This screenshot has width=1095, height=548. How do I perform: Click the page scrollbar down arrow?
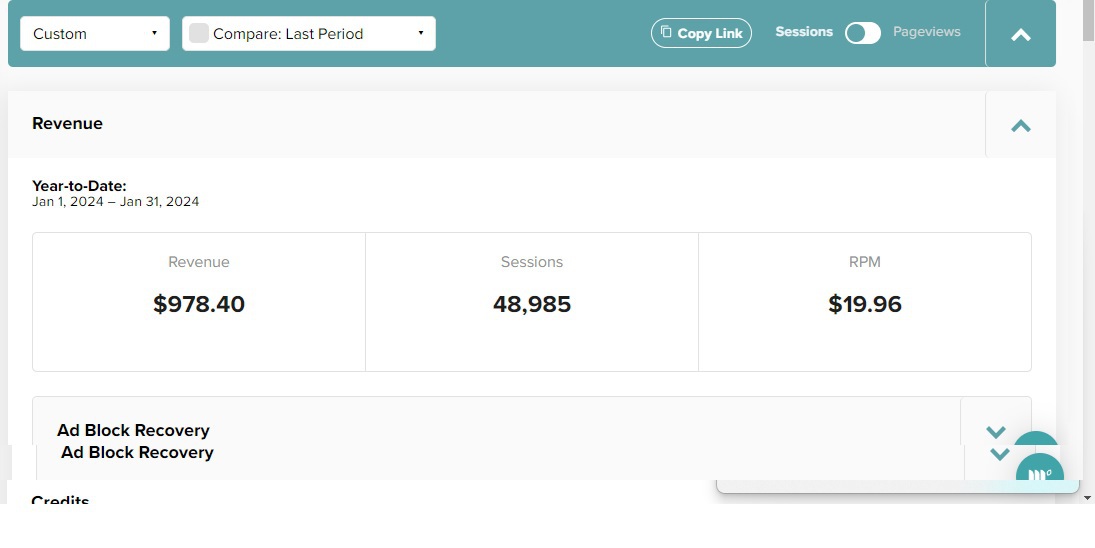1088,498
